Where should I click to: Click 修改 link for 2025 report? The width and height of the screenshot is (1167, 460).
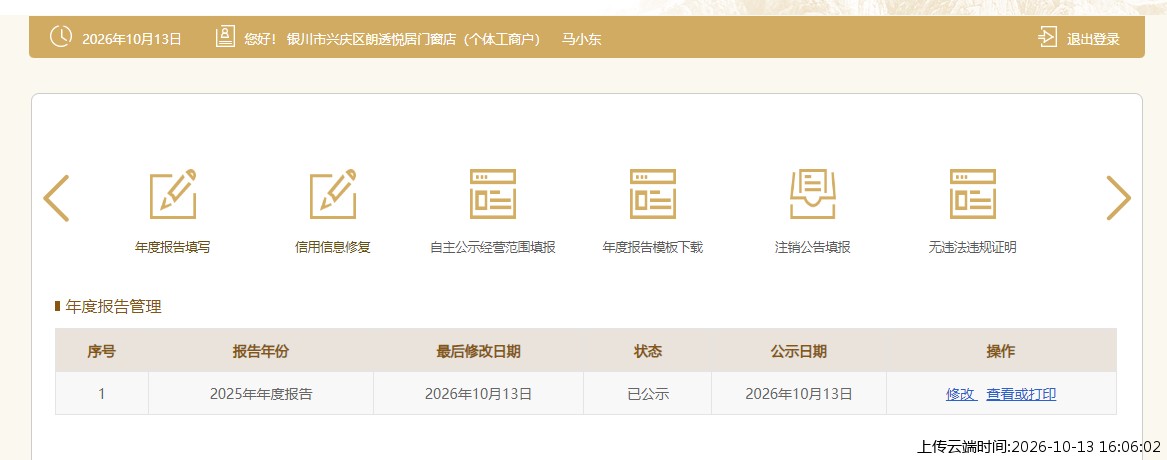point(961,394)
